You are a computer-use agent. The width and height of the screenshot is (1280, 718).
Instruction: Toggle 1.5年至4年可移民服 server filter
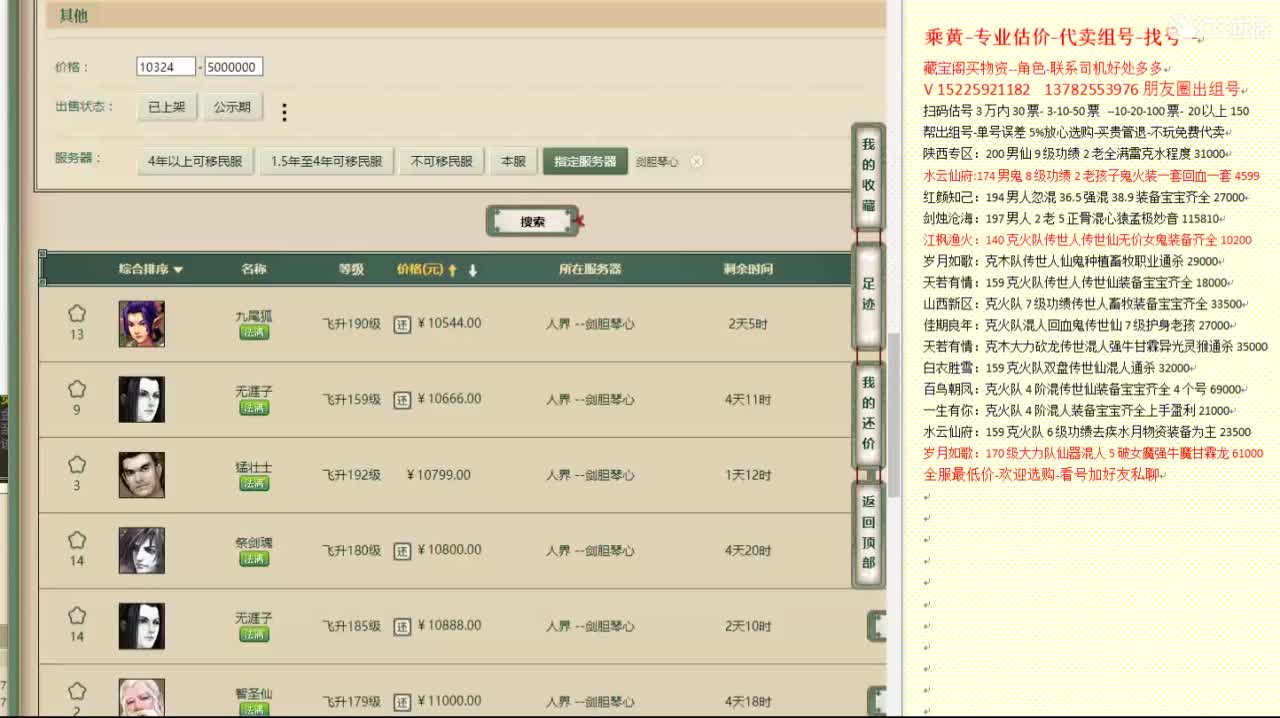click(x=326, y=161)
